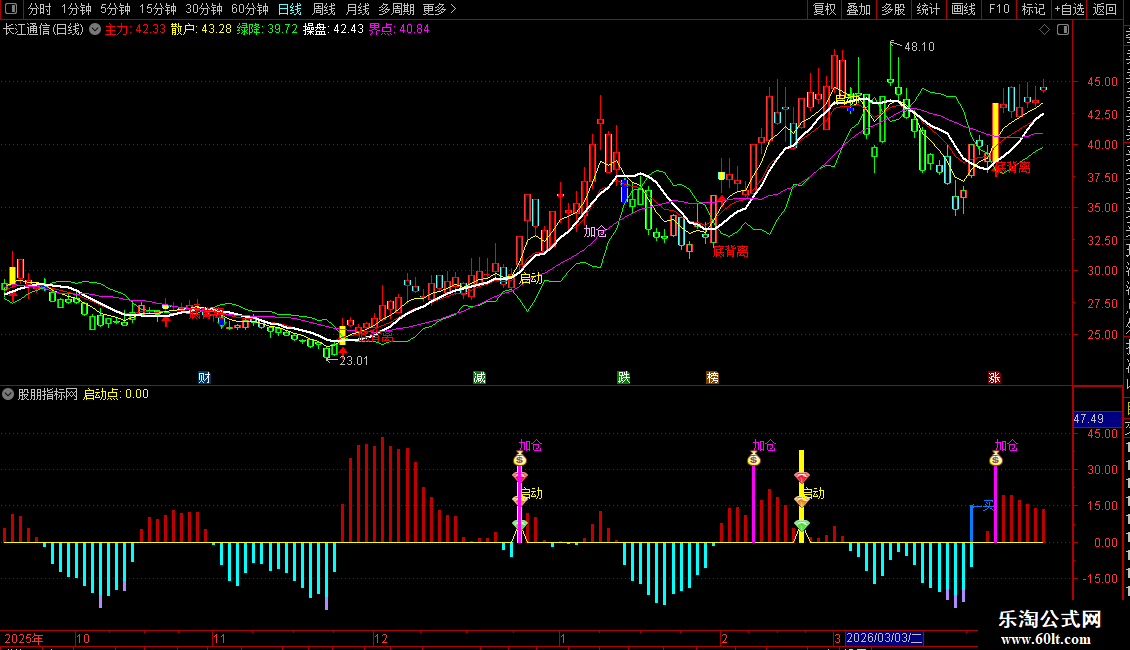
Task: Toggle the left sidebar panel icon
Action: (11, 9)
